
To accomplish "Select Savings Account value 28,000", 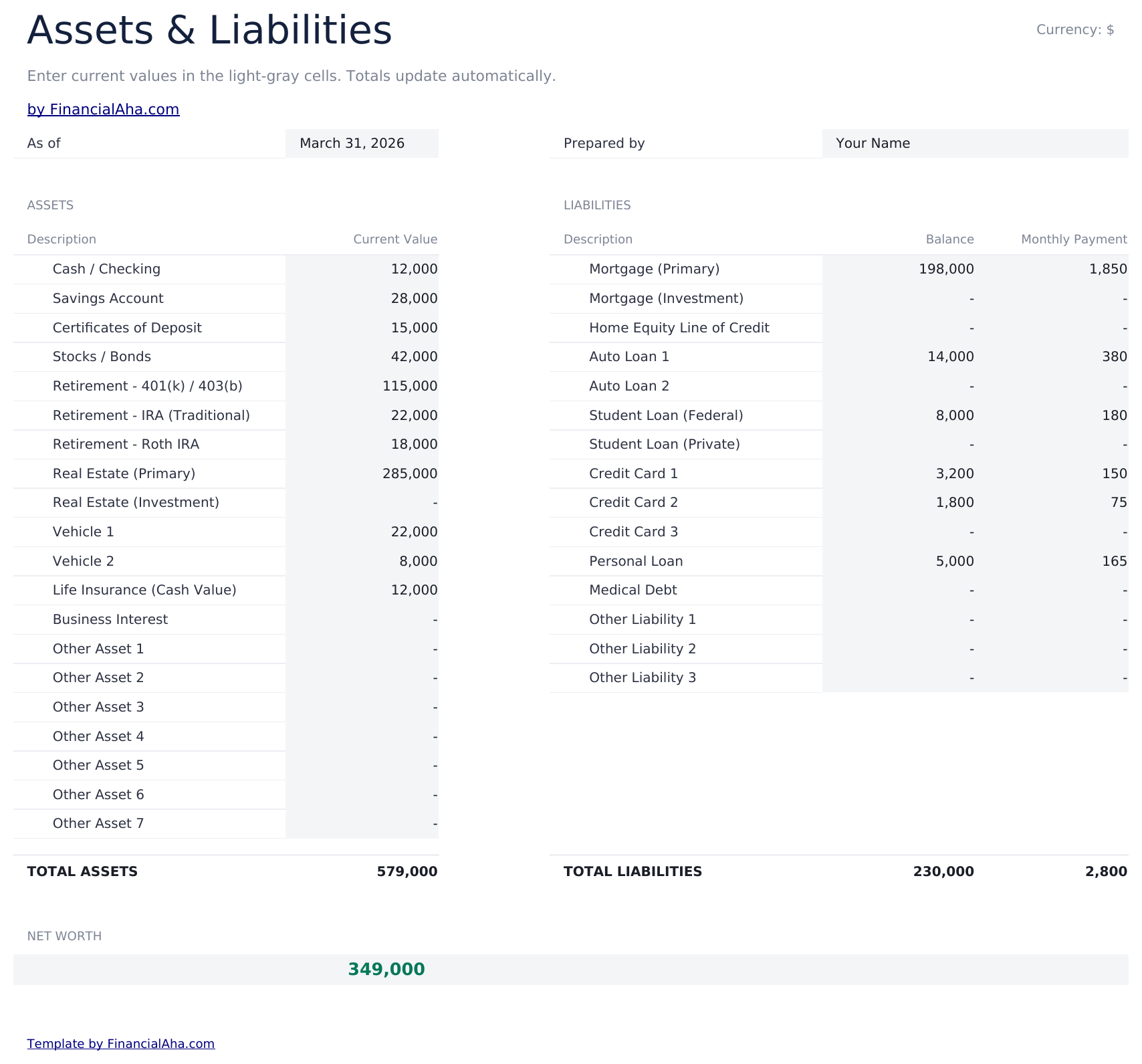I will point(362,298).
